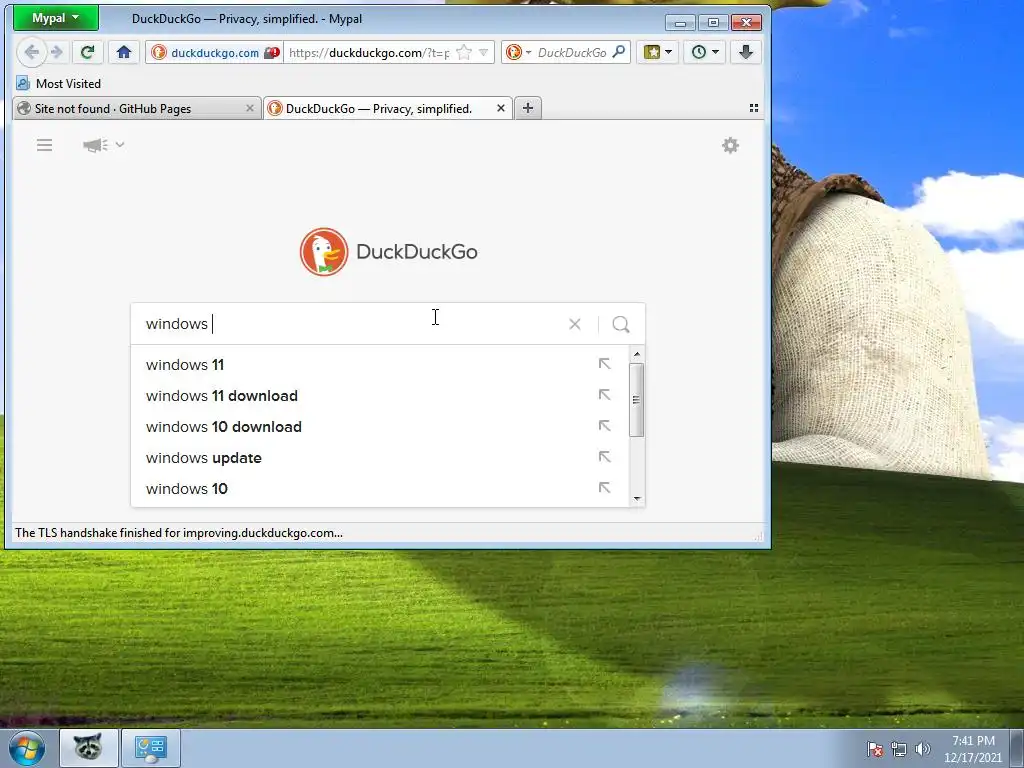Maximize the Mypal window
Viewport: 1024px width, 768px height.
[713, 23]
